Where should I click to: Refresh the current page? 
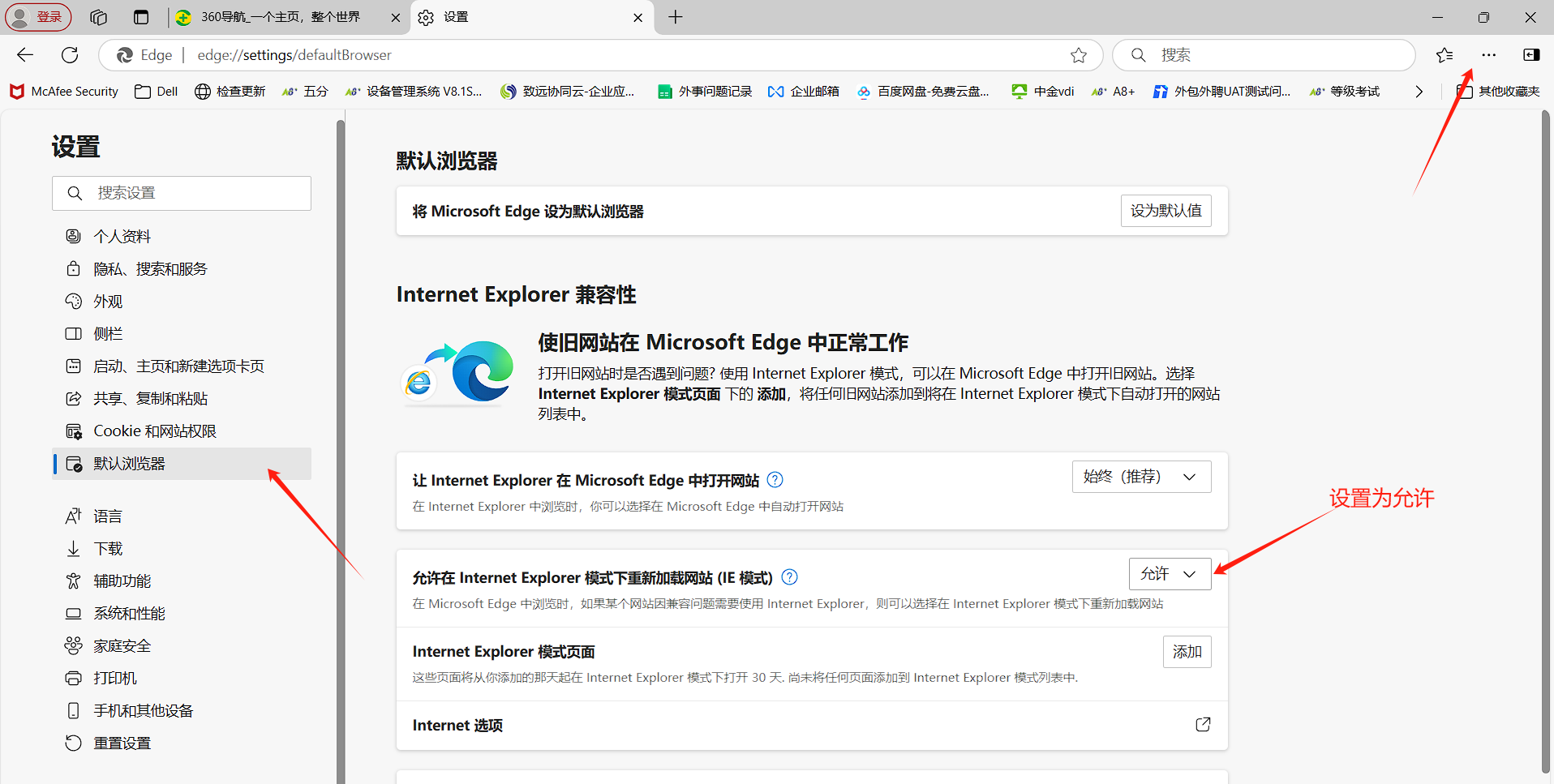[x=70, y=55]
